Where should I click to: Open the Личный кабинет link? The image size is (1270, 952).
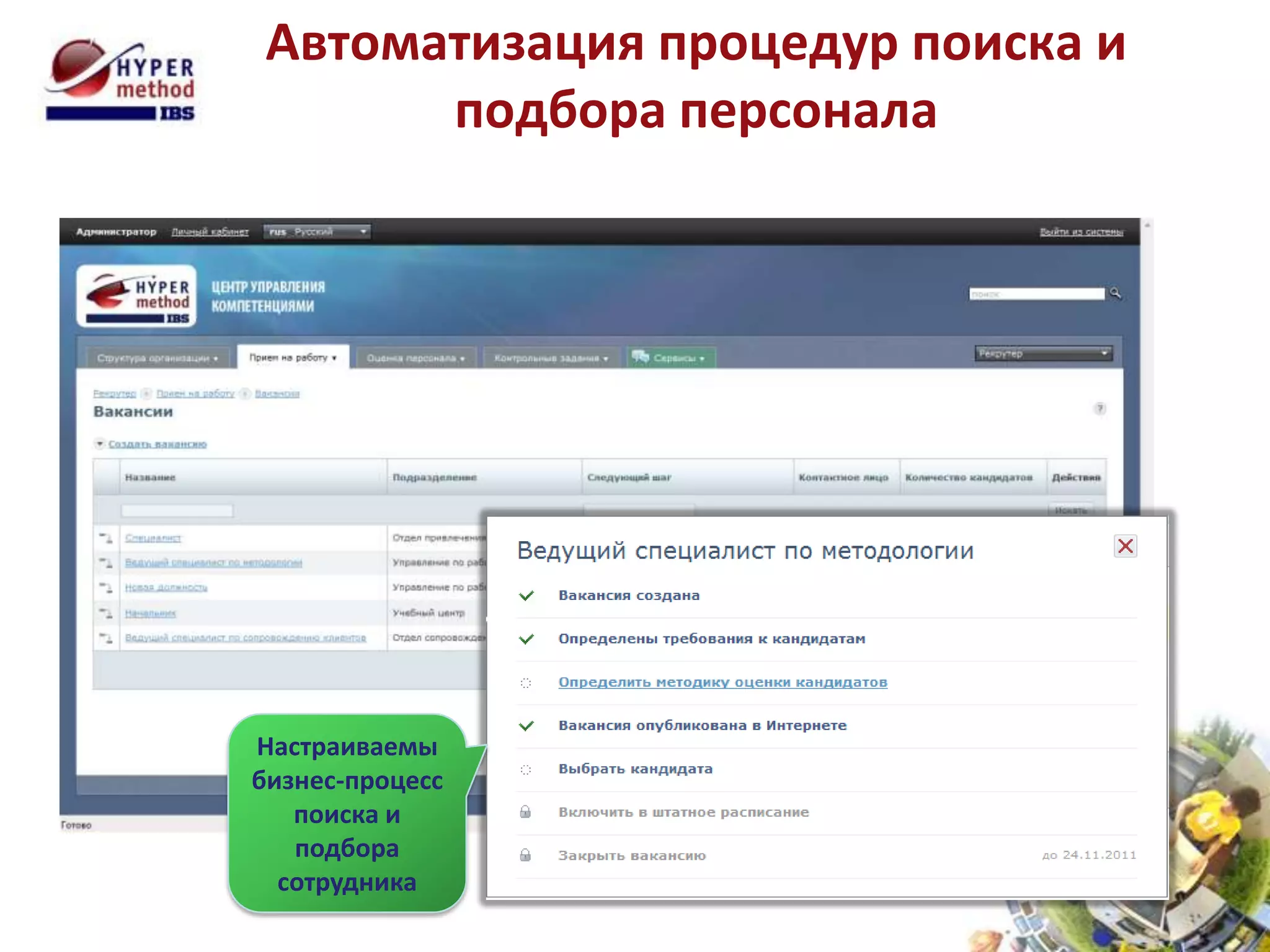pyautogui.click(x=210, y=232)
